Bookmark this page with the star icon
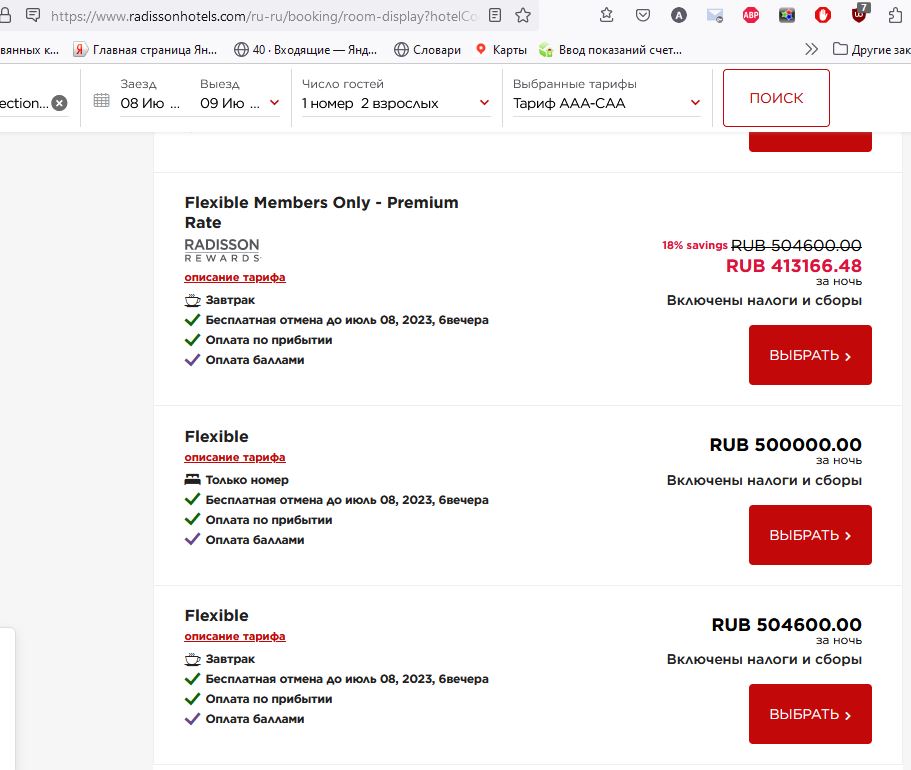911x770 pixels. 523,15
